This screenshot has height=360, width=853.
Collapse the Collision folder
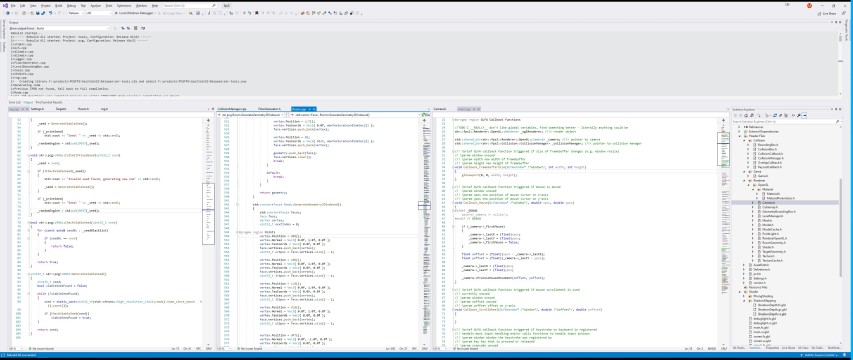click(x=744, y=140)
